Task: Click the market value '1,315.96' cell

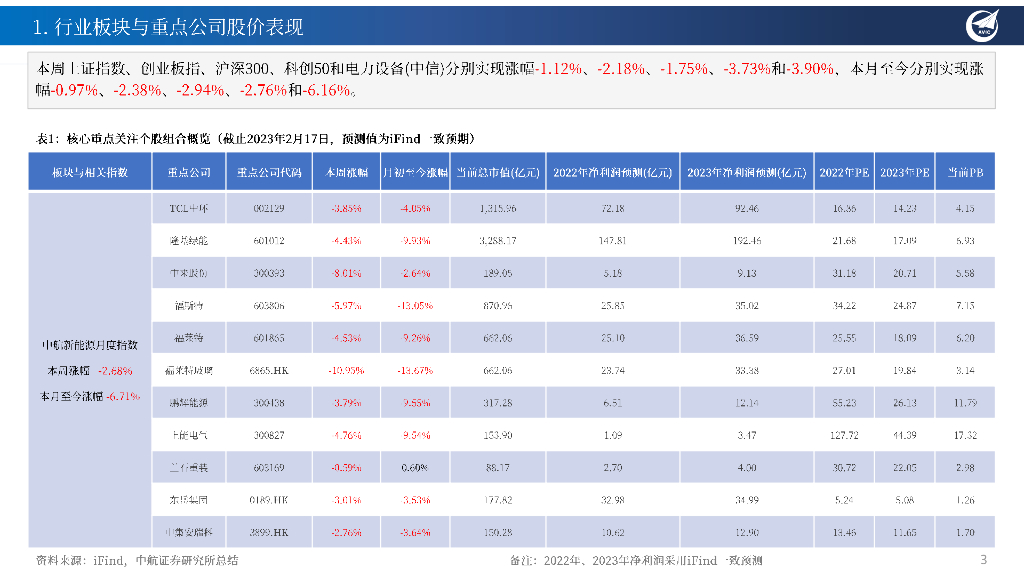Action: click(498, 208)
